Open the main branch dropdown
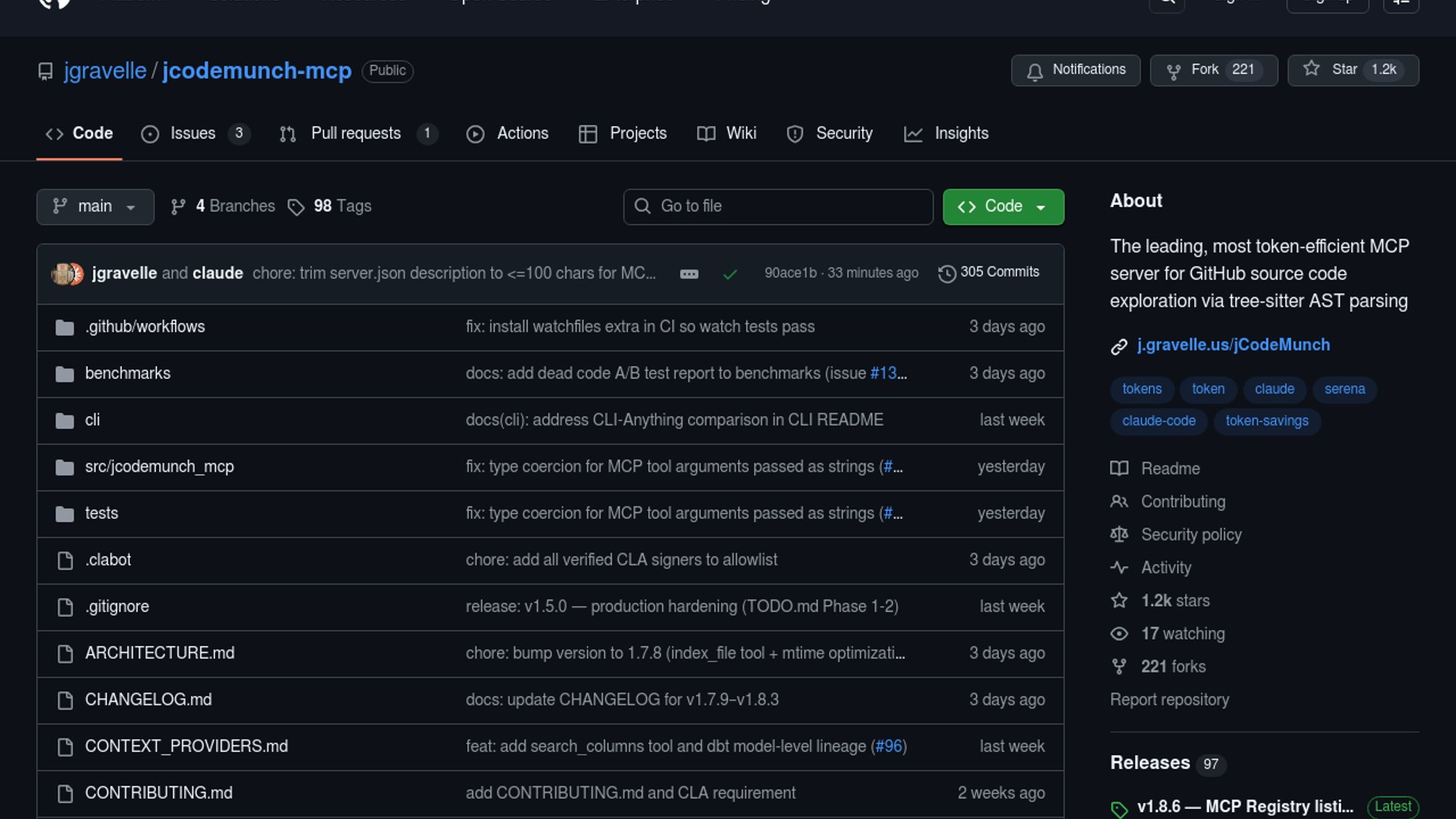The image size is (1456, 819). (x=95, y=206)
